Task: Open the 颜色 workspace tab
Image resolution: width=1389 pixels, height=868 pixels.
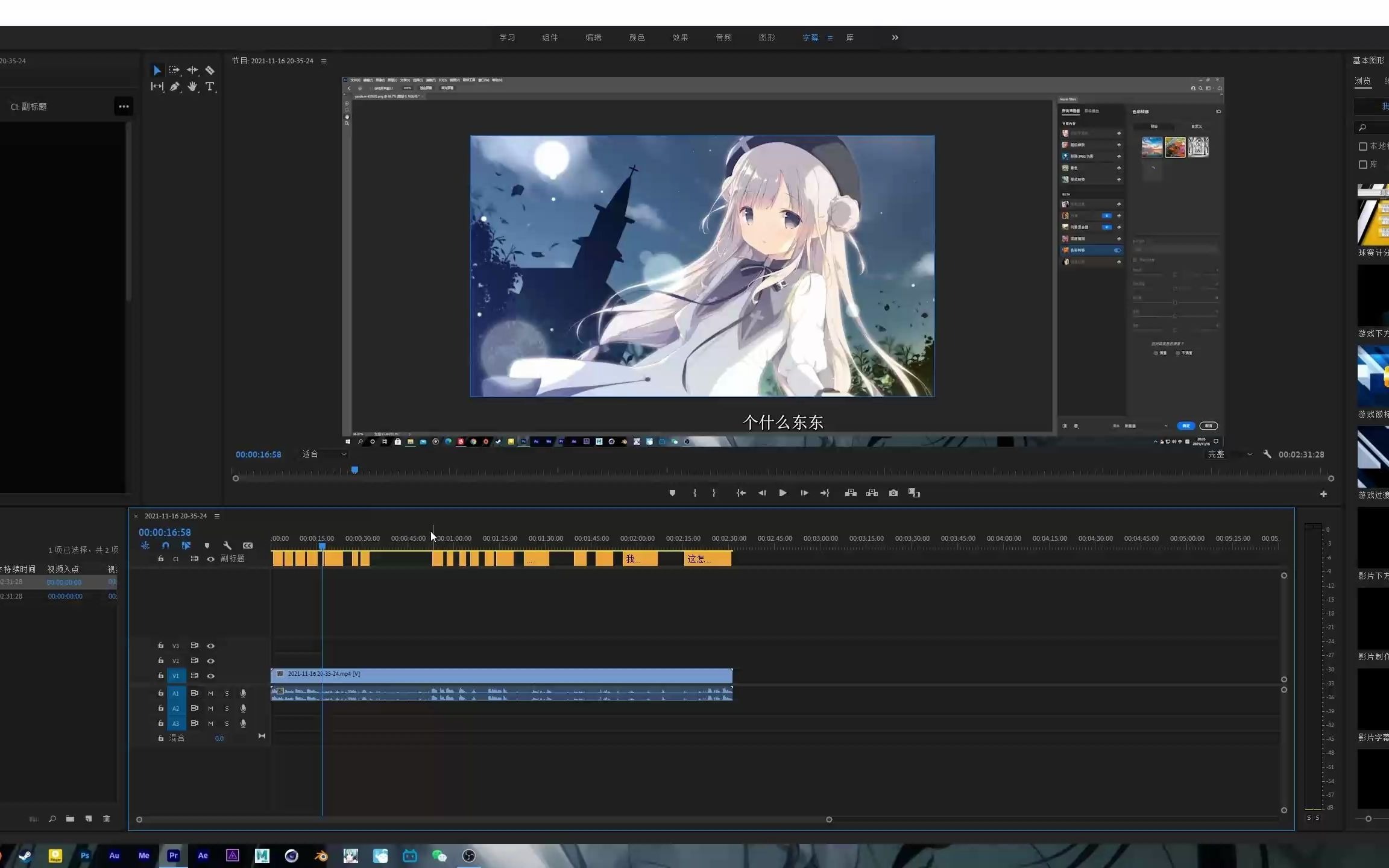Action: point(637,37)
